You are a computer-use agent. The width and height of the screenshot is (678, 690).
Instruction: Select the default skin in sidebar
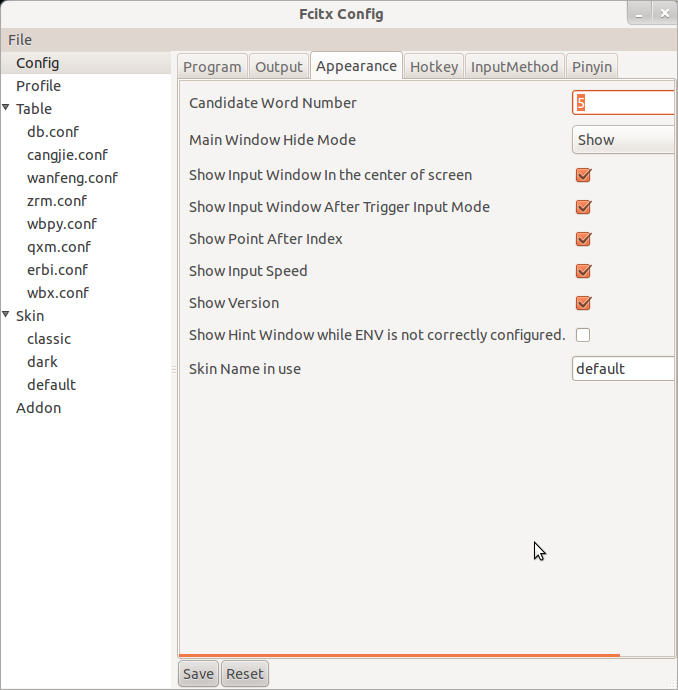[51, 385]
